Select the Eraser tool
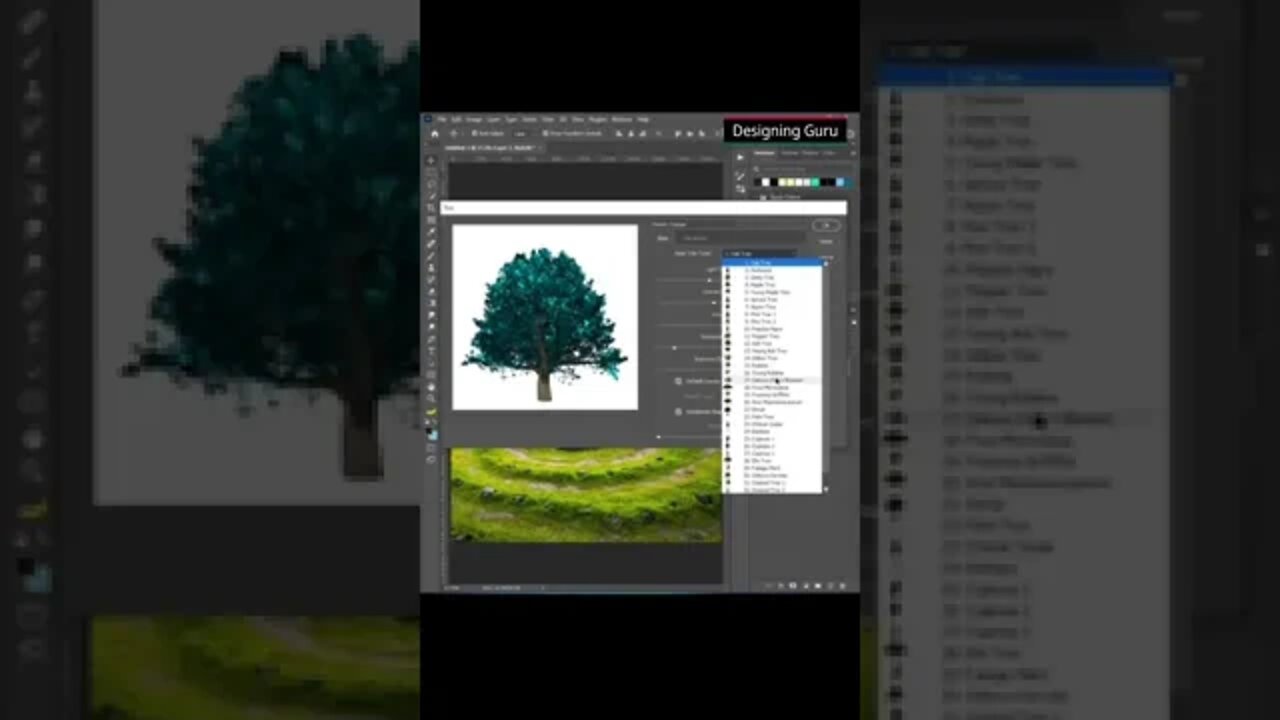 tap(431, 291)
